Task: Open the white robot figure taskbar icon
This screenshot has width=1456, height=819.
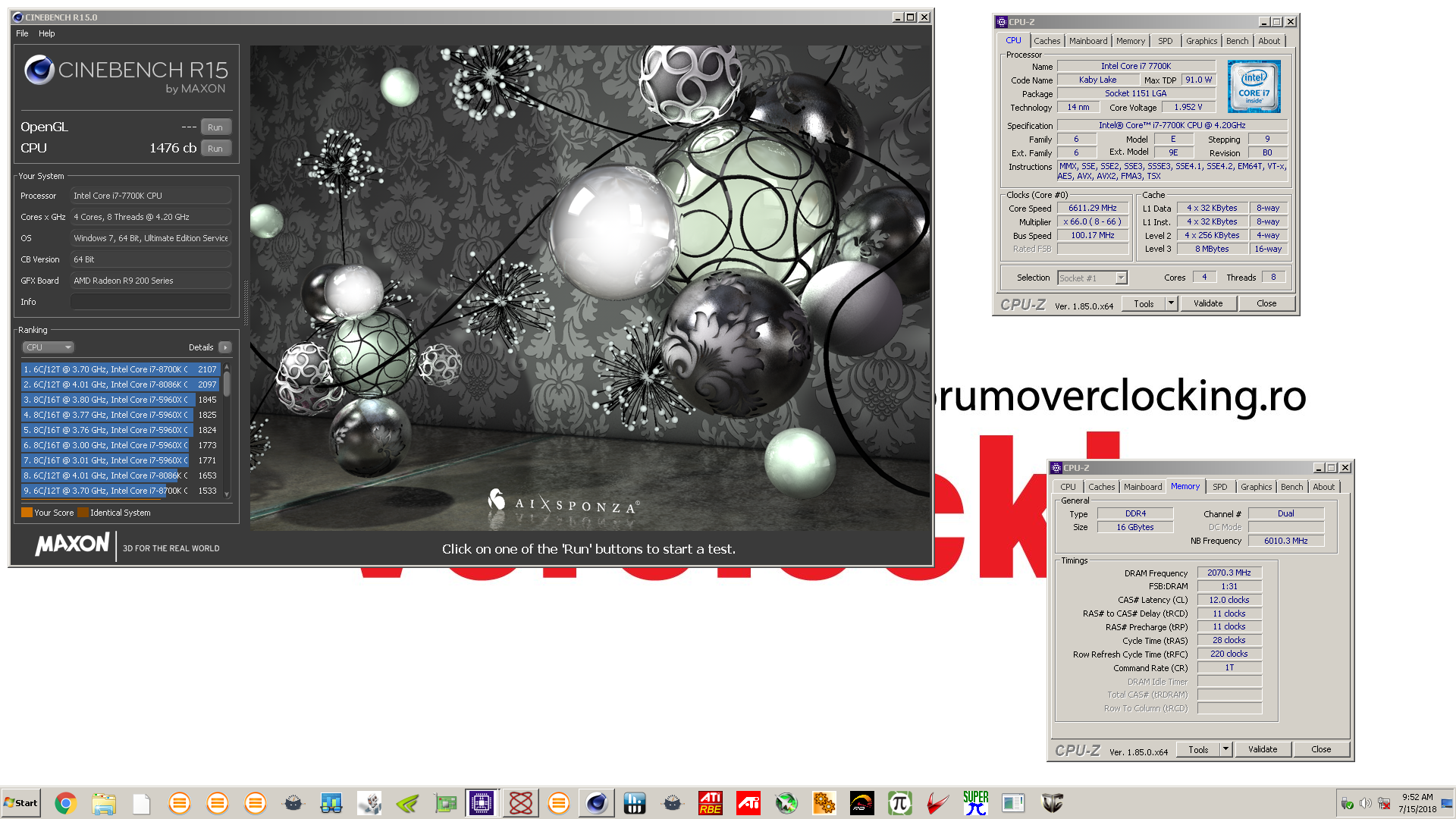Action: pyautogui.click(x=369, y=803)
